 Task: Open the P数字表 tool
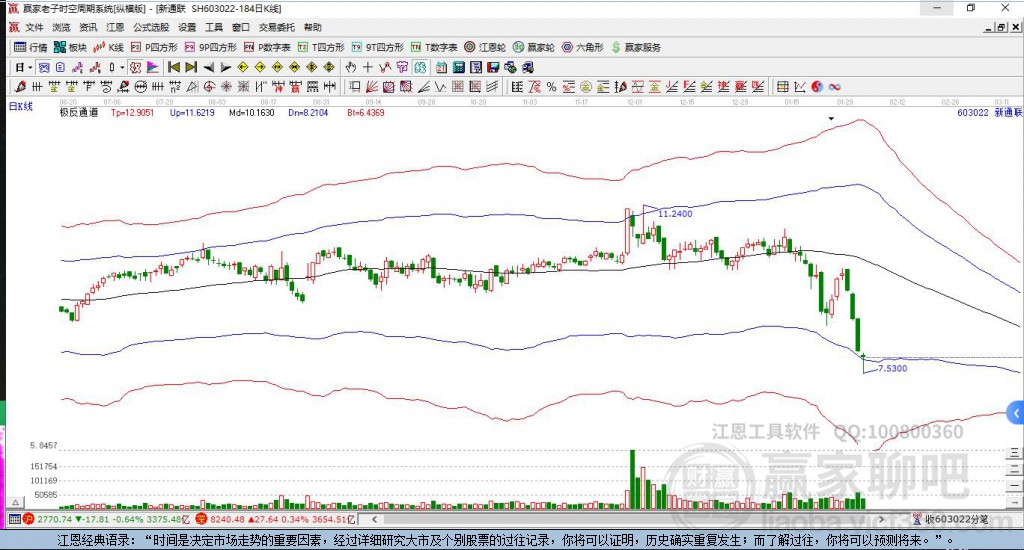point(266,47)
